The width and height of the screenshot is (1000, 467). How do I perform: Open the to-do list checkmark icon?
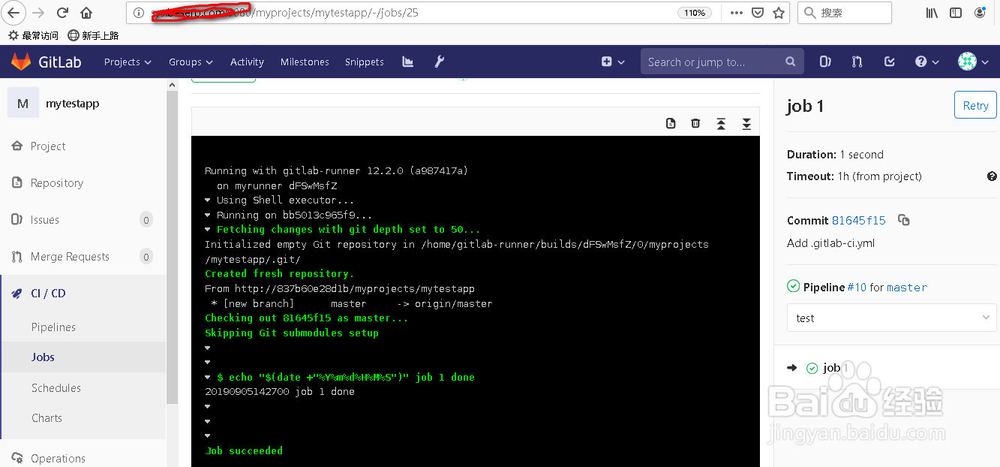tap(890, 61)
